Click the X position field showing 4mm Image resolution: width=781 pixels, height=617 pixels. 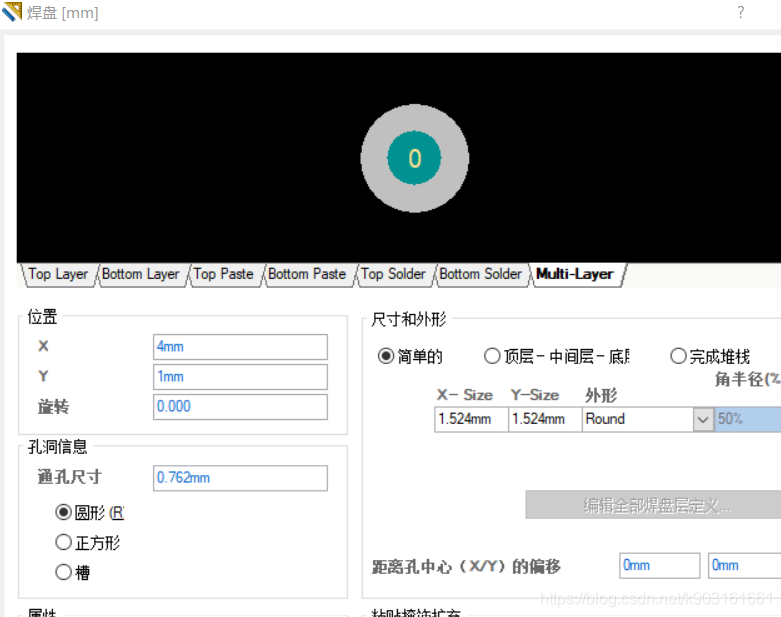(x=240, y=347)
